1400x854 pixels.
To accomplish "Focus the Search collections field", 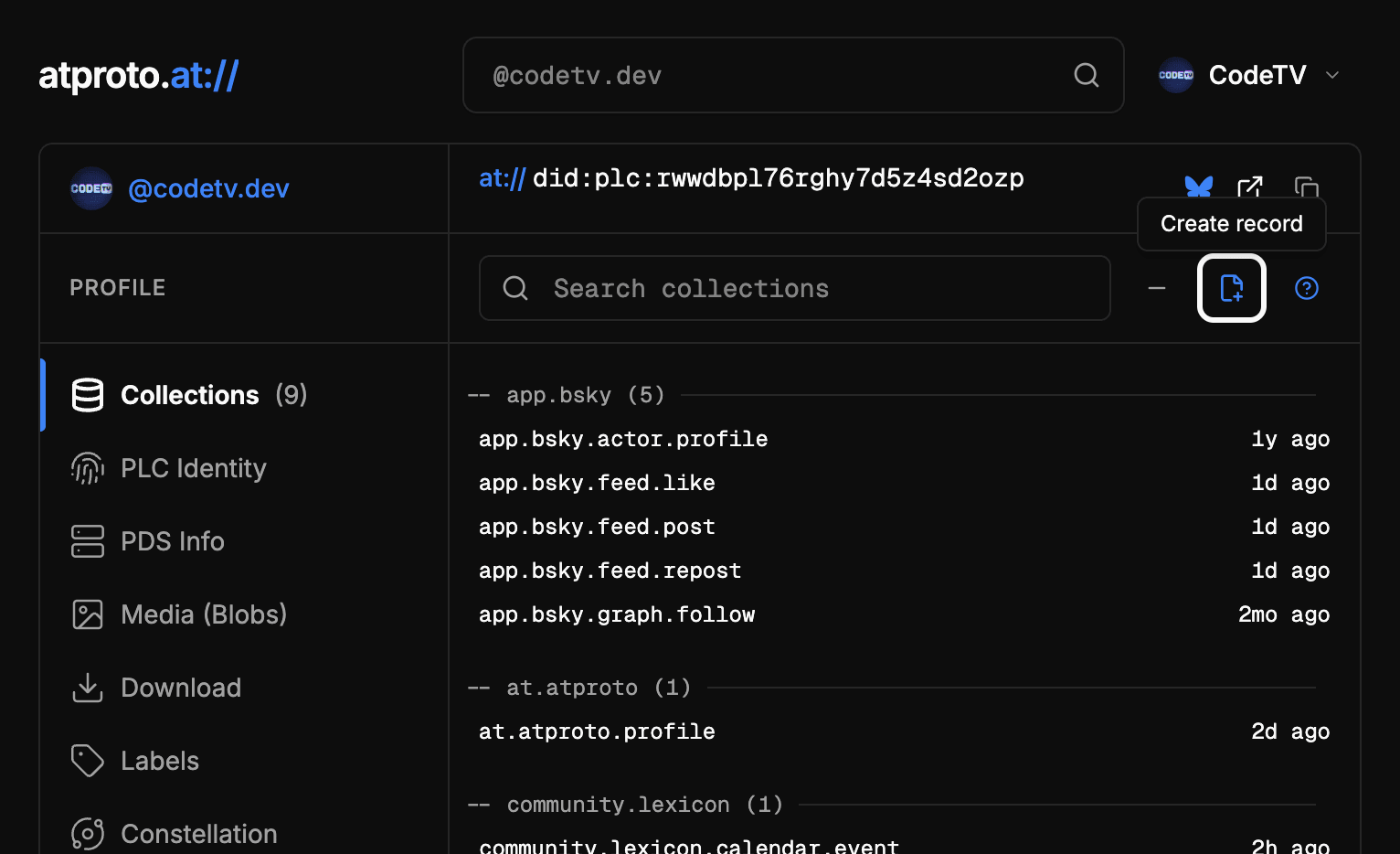I will point(795,288).
